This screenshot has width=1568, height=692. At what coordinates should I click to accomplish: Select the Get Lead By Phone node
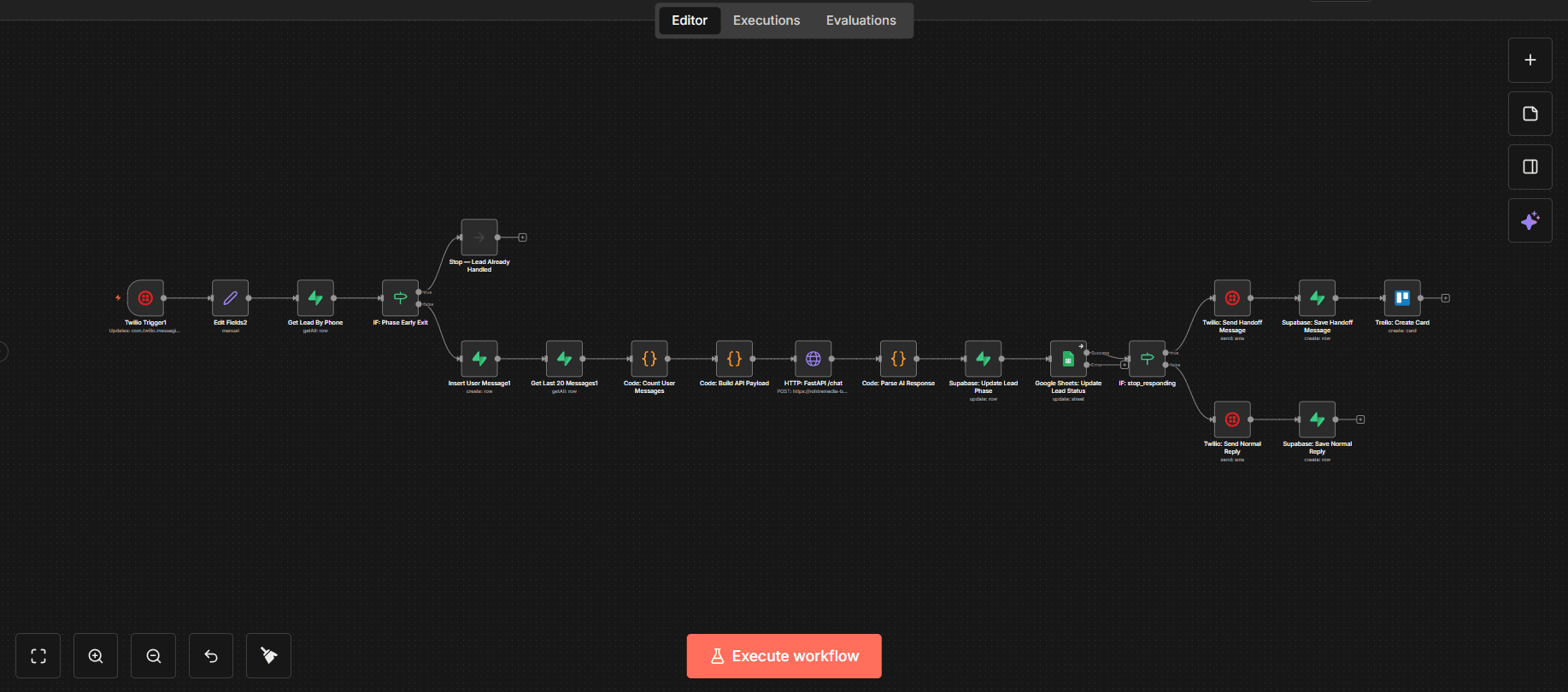click(315, 298)
